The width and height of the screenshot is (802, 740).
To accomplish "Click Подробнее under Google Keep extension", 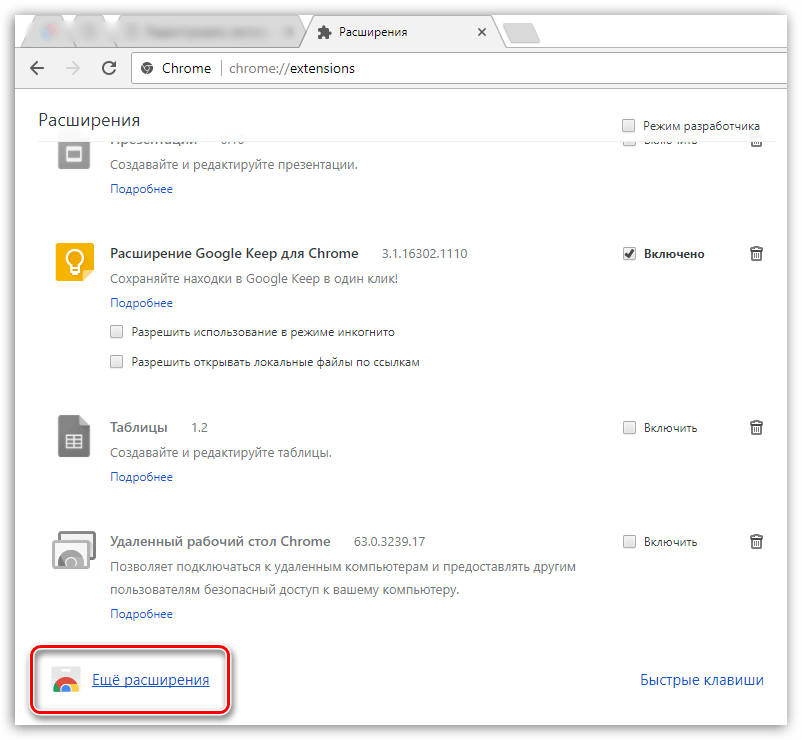I will click(141, 303).
